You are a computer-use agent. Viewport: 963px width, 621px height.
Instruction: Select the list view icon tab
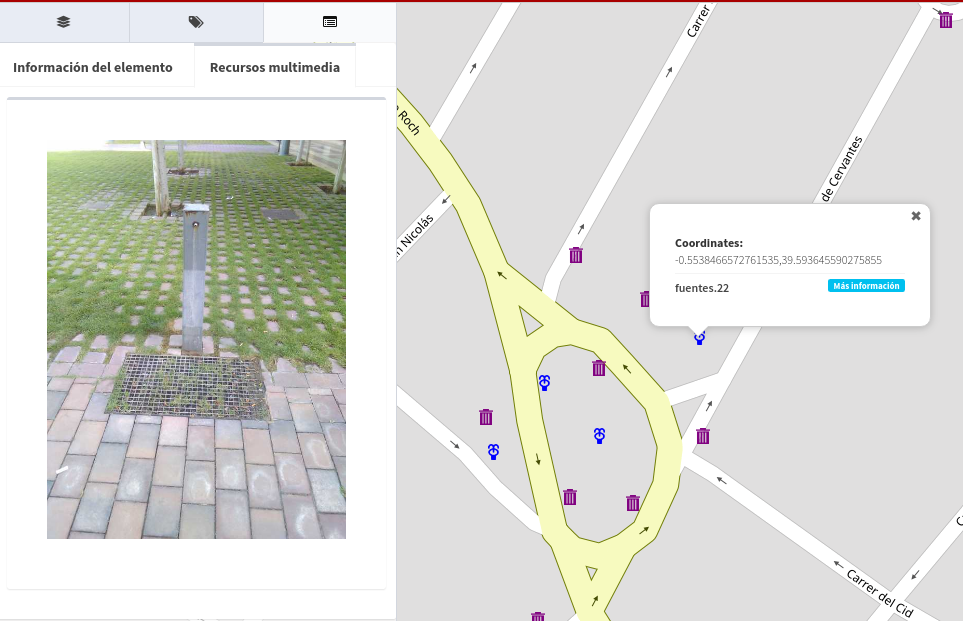(x=330, y=22)
